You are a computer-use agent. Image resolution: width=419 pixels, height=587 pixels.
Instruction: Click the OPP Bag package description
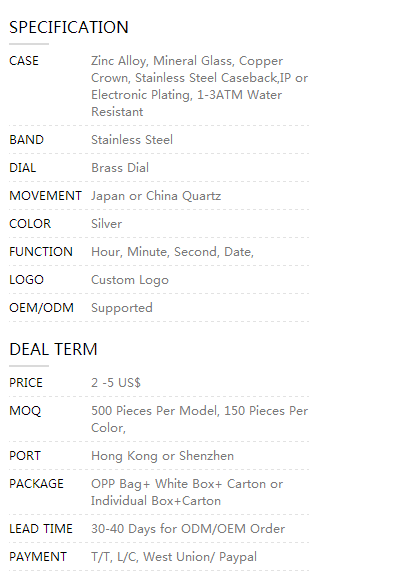(187, 492)
